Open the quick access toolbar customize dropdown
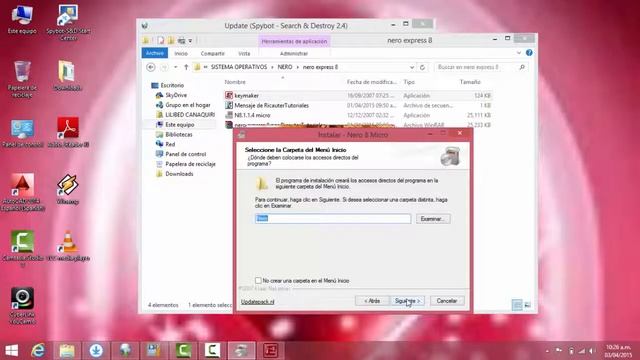Viewport: 640px width, 360px height. pos(190,41)
